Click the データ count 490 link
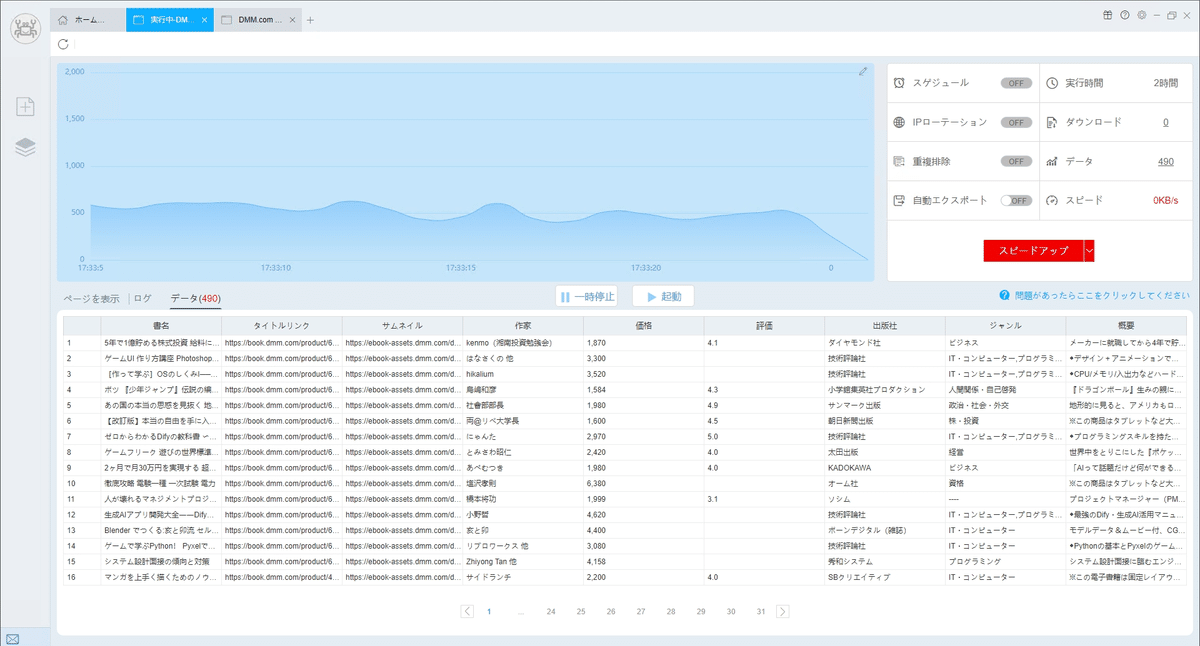 1165,161
